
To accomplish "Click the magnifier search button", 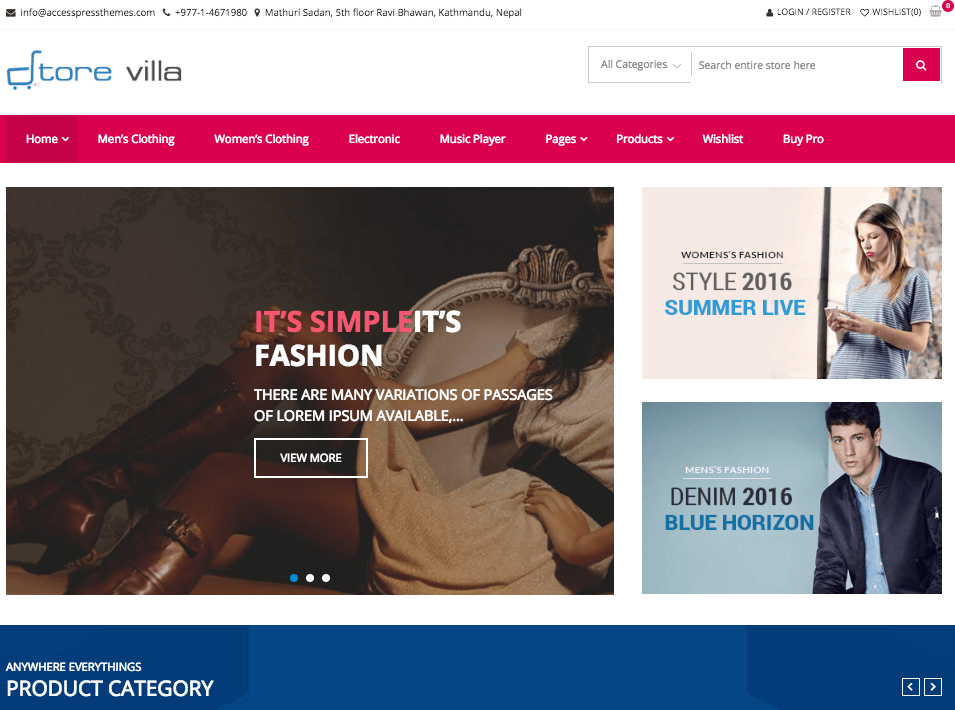I will [x=921, y=65].
